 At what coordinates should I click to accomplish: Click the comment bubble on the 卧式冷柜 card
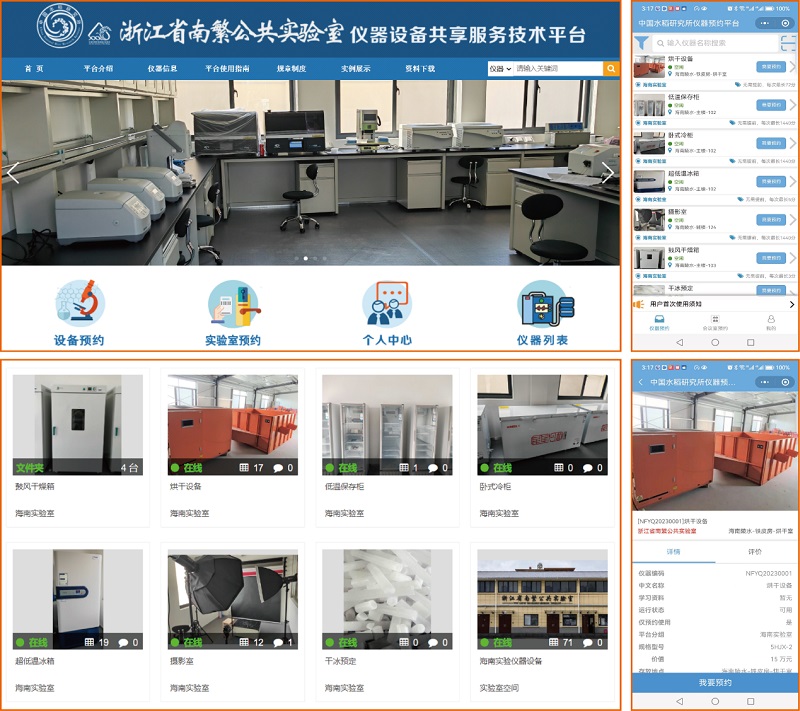(x=588, y=468)
